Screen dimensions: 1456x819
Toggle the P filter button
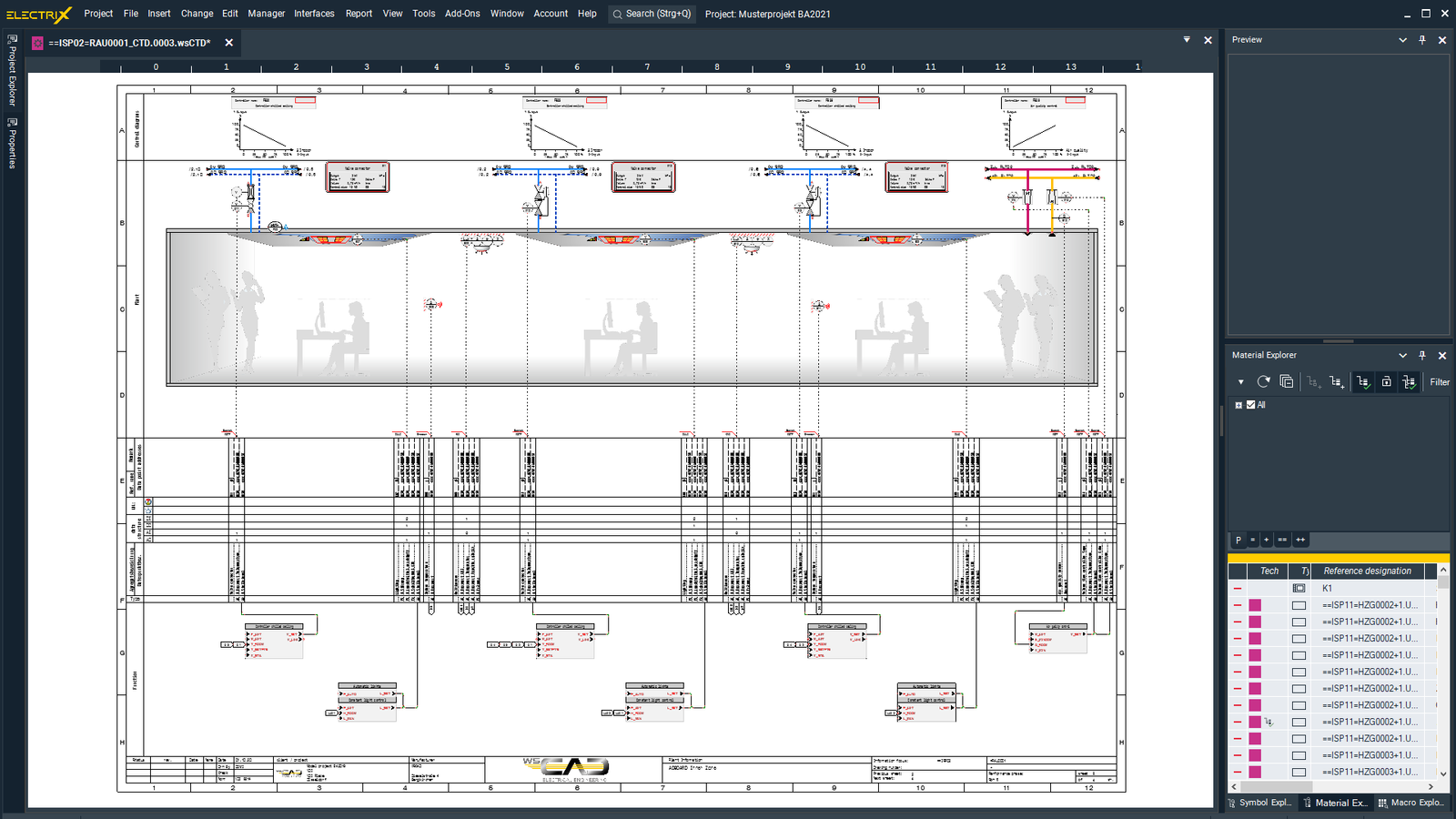tap(1239, 540)
